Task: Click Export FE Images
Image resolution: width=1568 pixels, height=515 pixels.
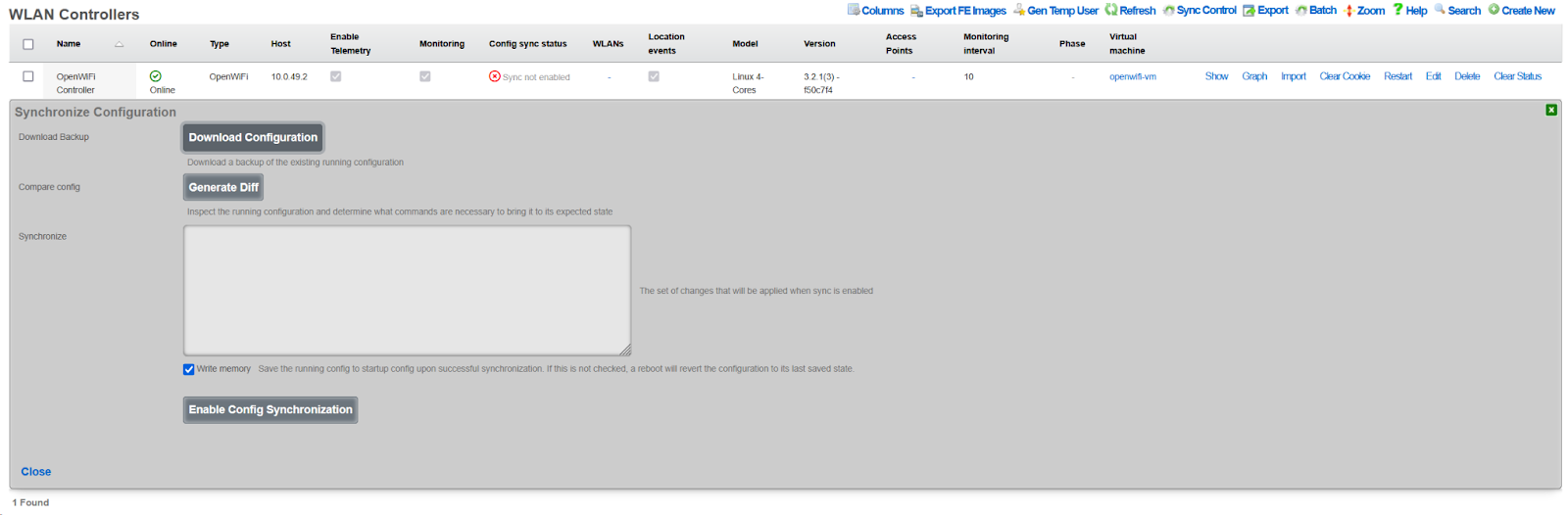Action: pyautogui.click(x=957, y=11)
